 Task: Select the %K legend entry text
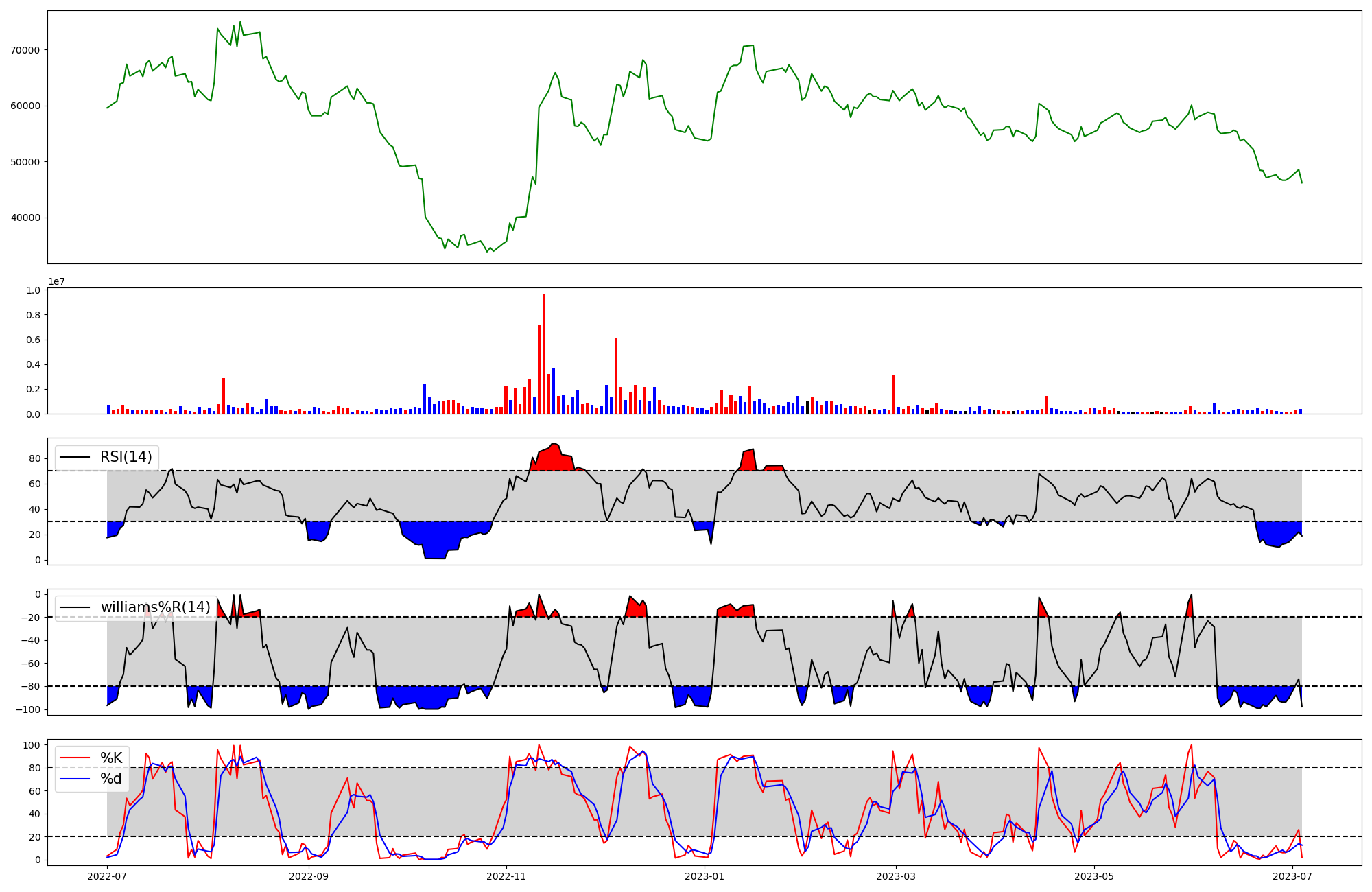[111, 758]
